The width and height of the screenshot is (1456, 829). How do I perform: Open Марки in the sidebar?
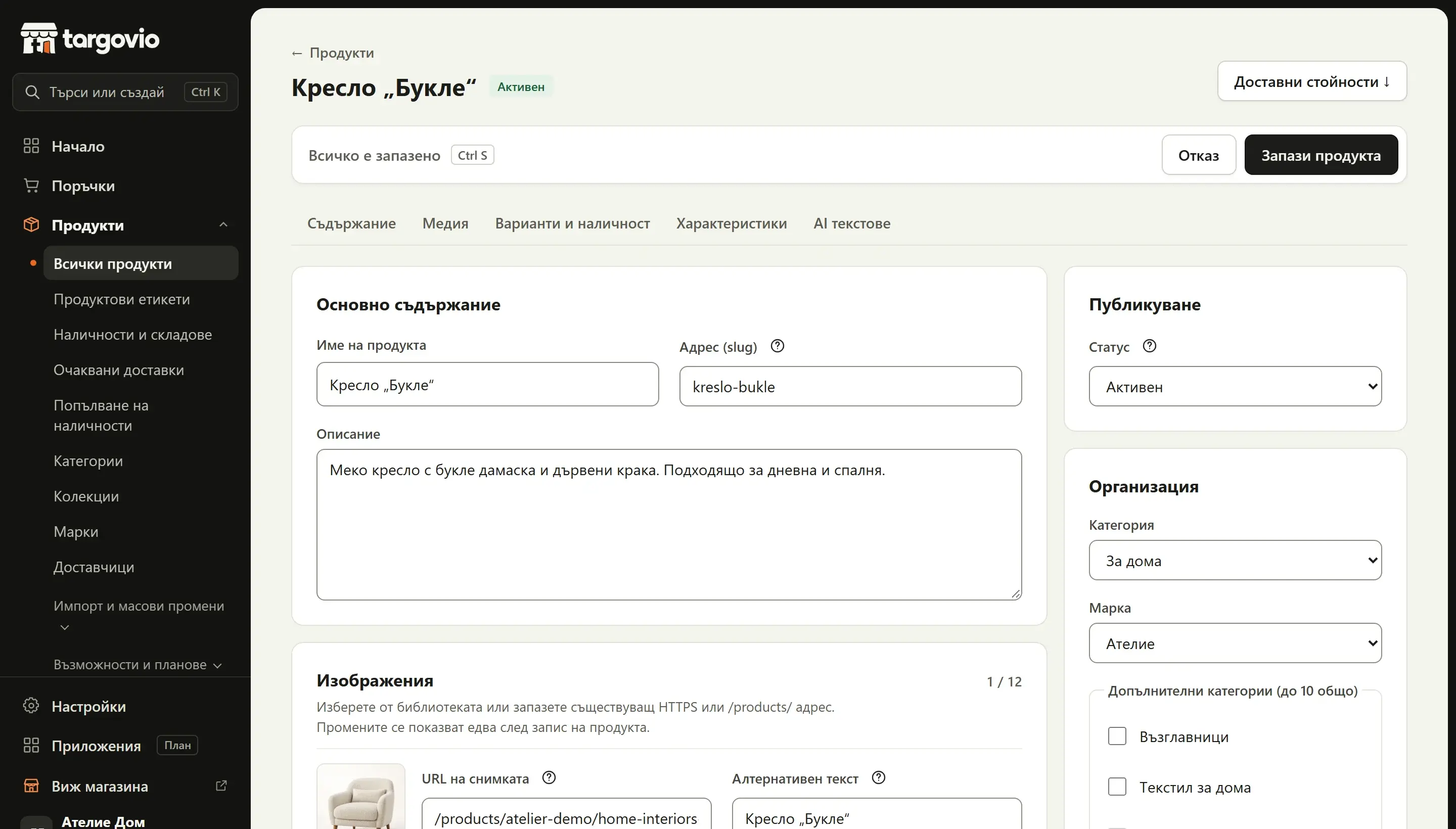[76, 531]
